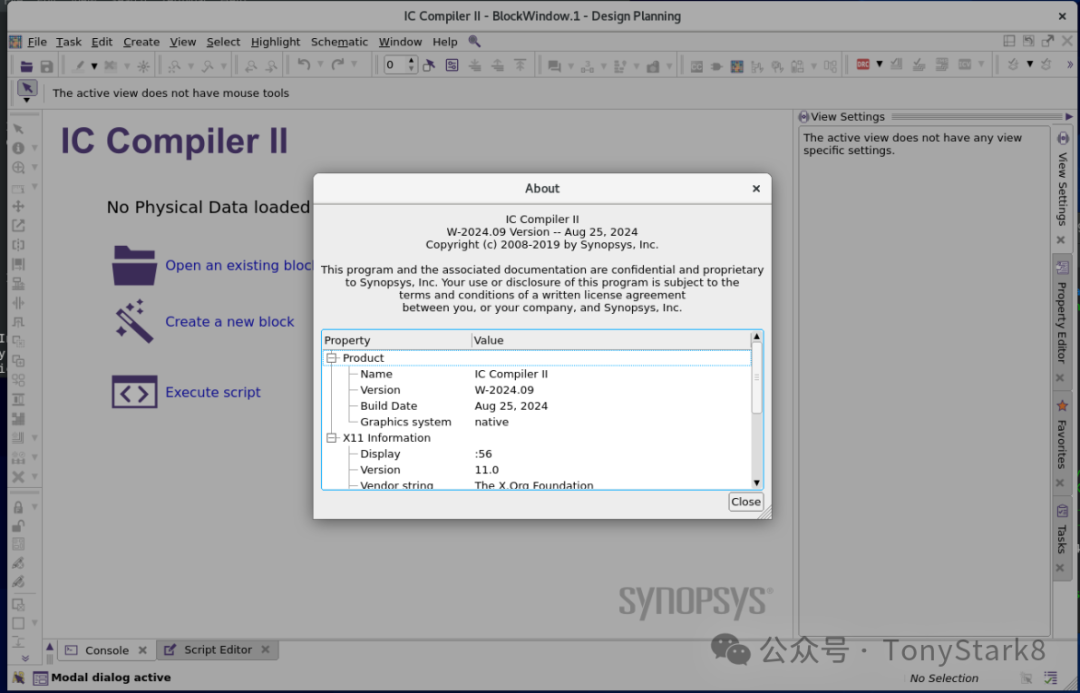Increase the spinbox value with the up arrow
The width and height of the screenshot is (1080, 693).
412,61
